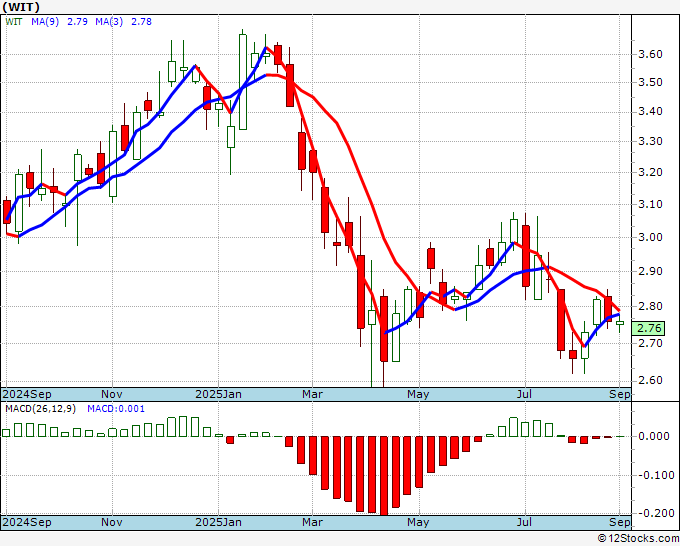Click the 3.40 price axis label

coord(650,111)
